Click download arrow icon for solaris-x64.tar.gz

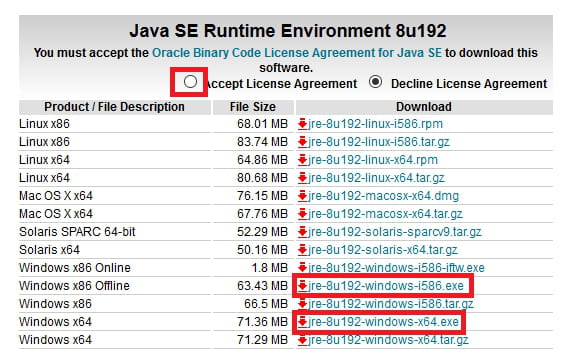point(303,250)
